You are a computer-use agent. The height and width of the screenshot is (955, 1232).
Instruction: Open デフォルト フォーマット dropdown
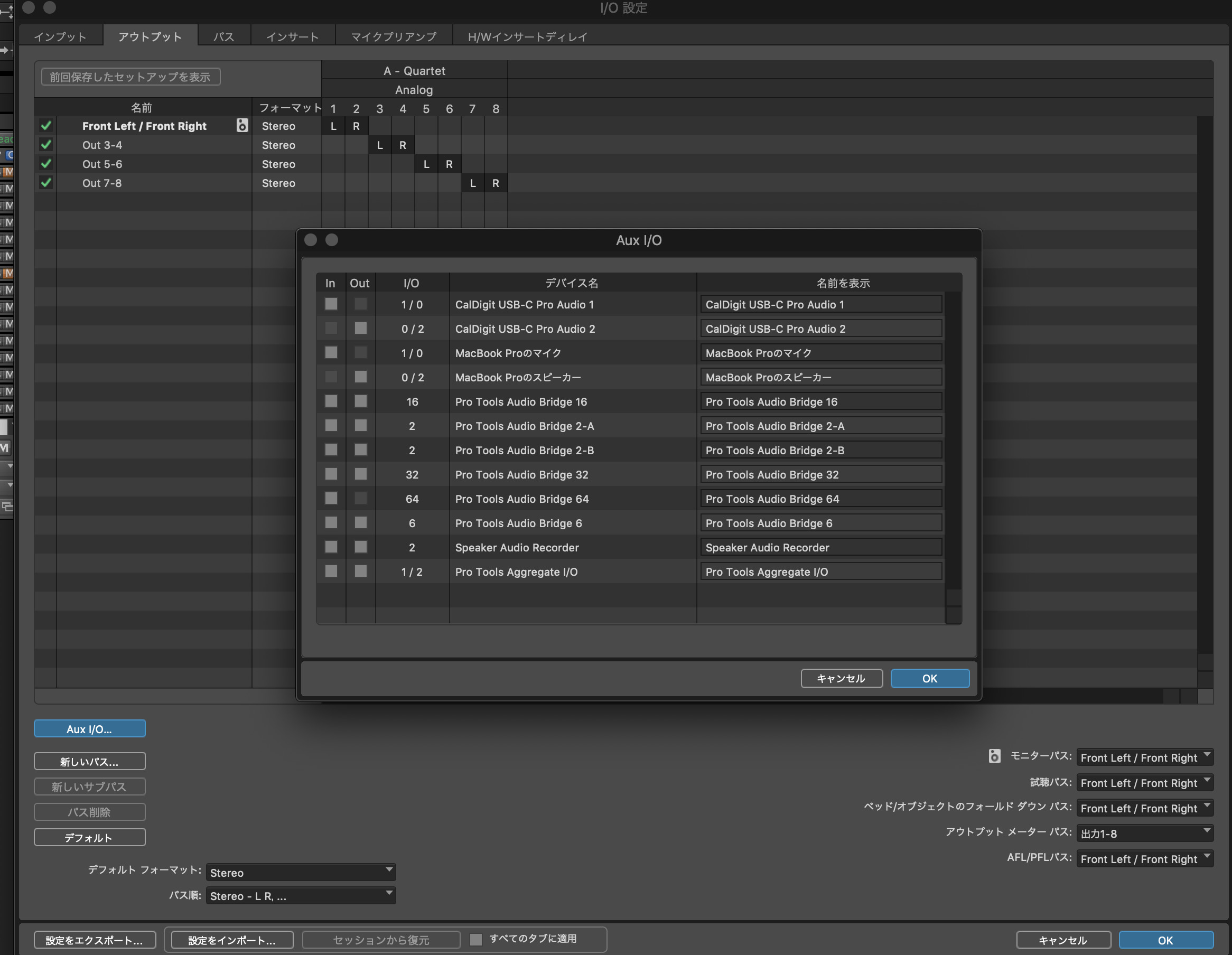click(300, 871)
